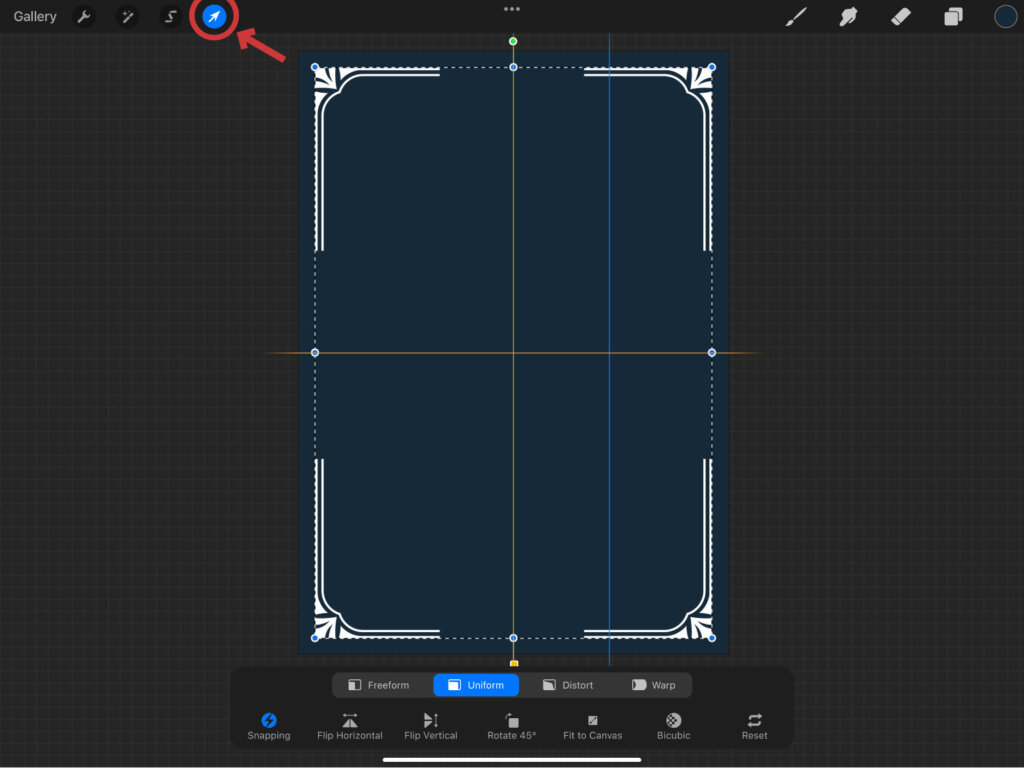Open the Actions wrench menu
The image size is (1024, 768).
point(84,17)
